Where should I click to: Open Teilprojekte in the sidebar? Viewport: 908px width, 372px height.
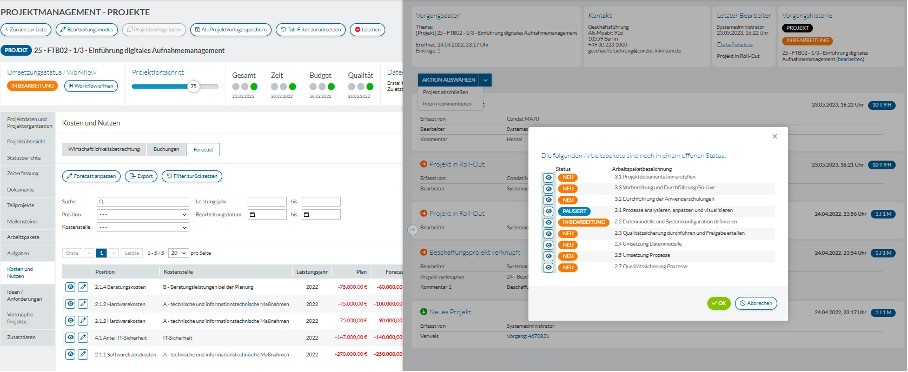pyautogui.click(x=27, y=205)
